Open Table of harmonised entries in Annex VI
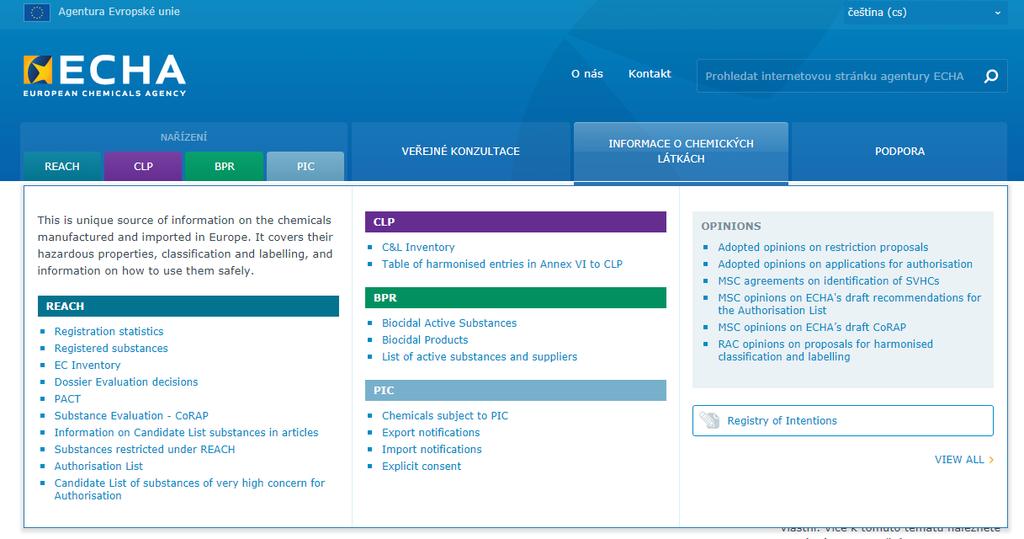 [x=502, y=265]
